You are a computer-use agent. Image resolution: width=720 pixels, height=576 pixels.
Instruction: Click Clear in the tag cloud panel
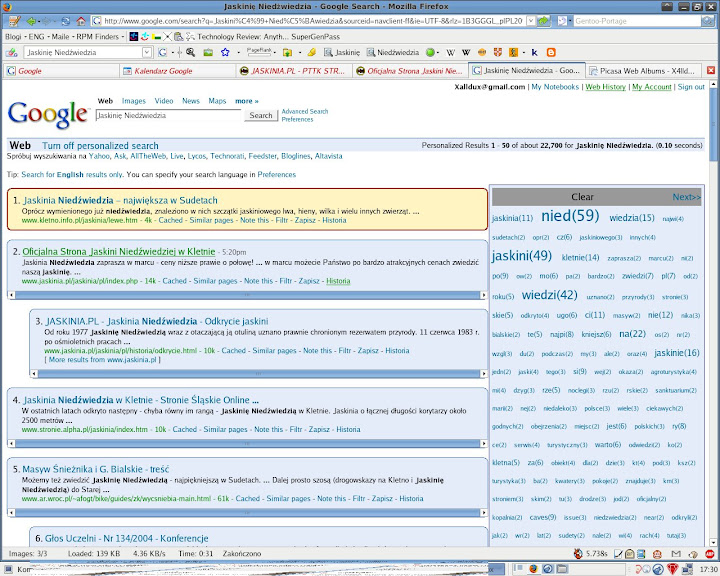click(x=582, y=197)
